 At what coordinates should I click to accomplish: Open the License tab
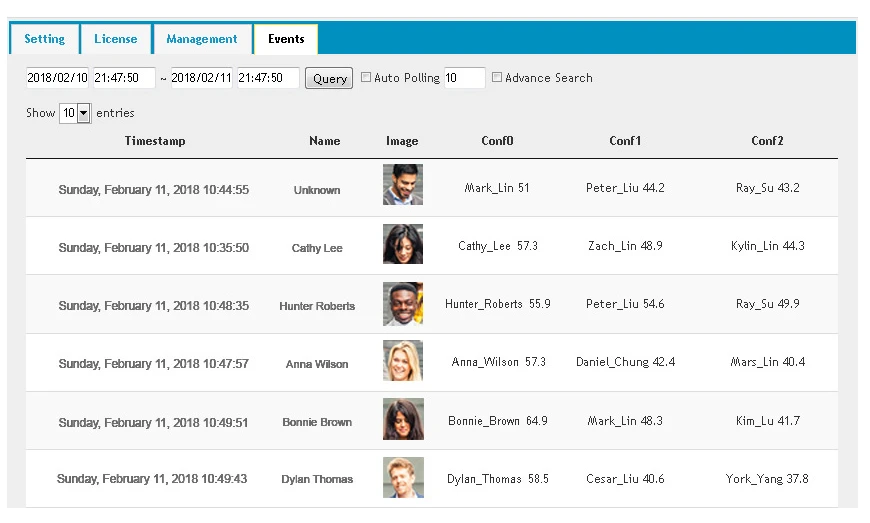116,39
